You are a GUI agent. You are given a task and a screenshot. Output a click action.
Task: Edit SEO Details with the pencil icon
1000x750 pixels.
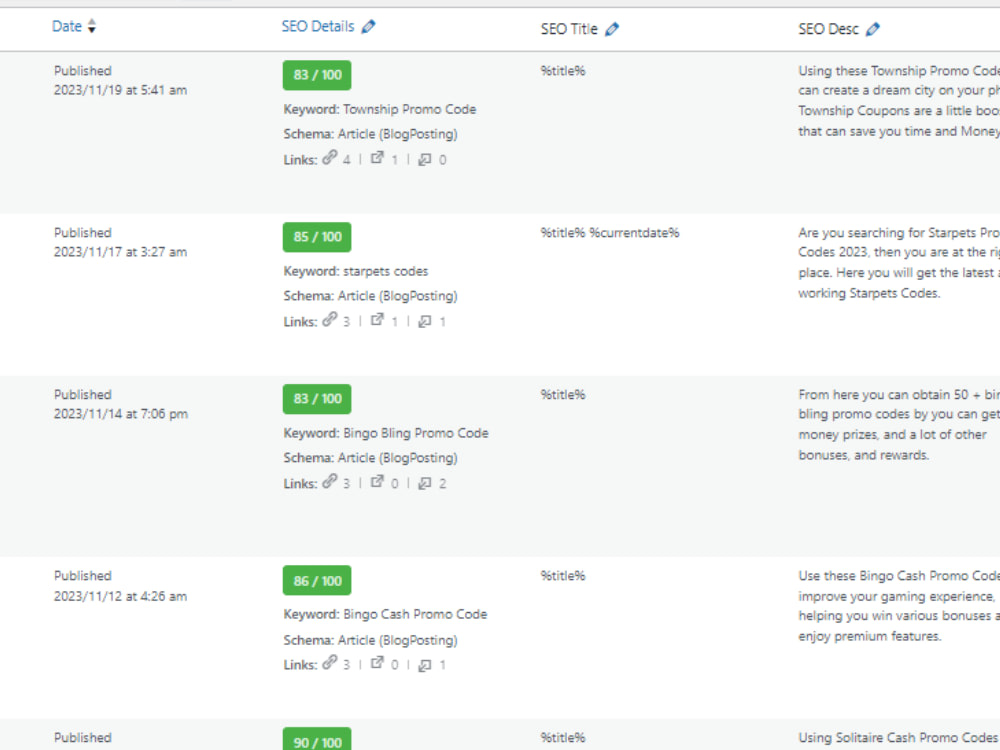tap(368, 27)
